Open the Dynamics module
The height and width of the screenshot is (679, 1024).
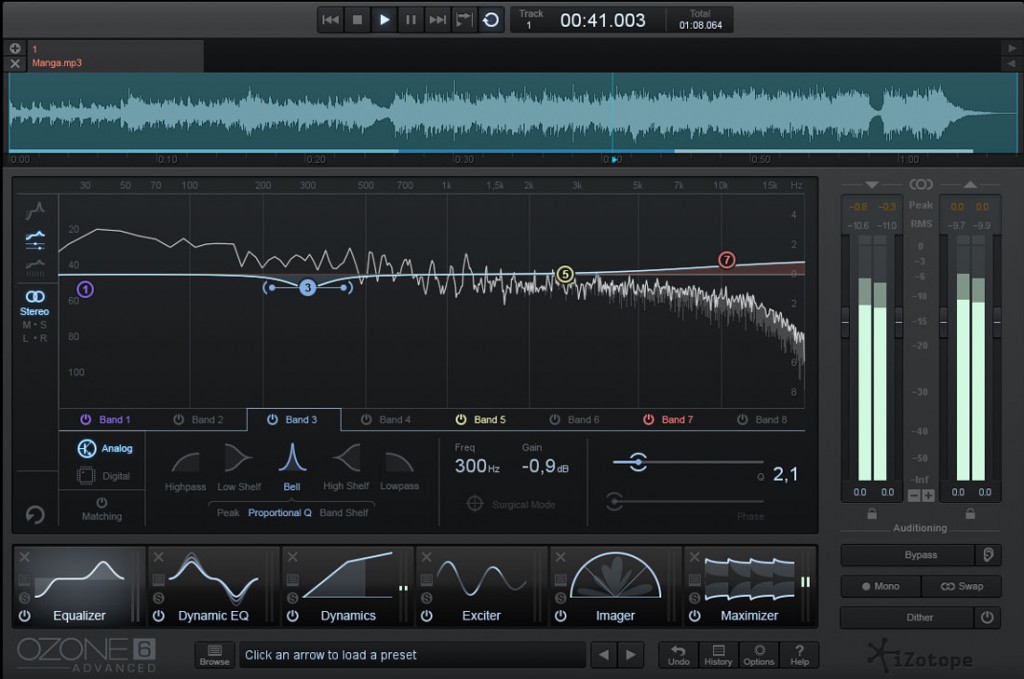click(x=347, y=586)
